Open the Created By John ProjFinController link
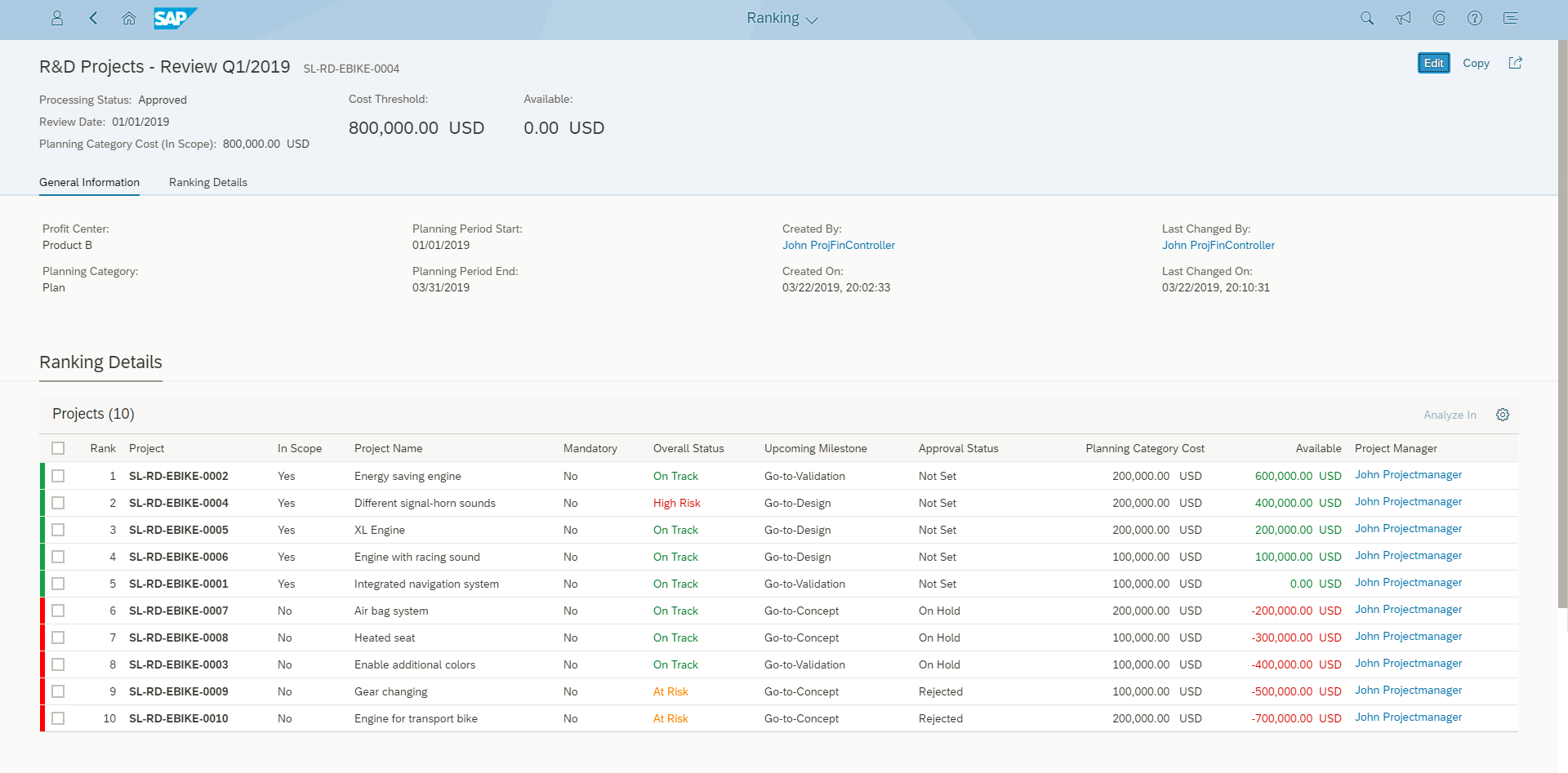The image size is (1568, 773). 838,245
